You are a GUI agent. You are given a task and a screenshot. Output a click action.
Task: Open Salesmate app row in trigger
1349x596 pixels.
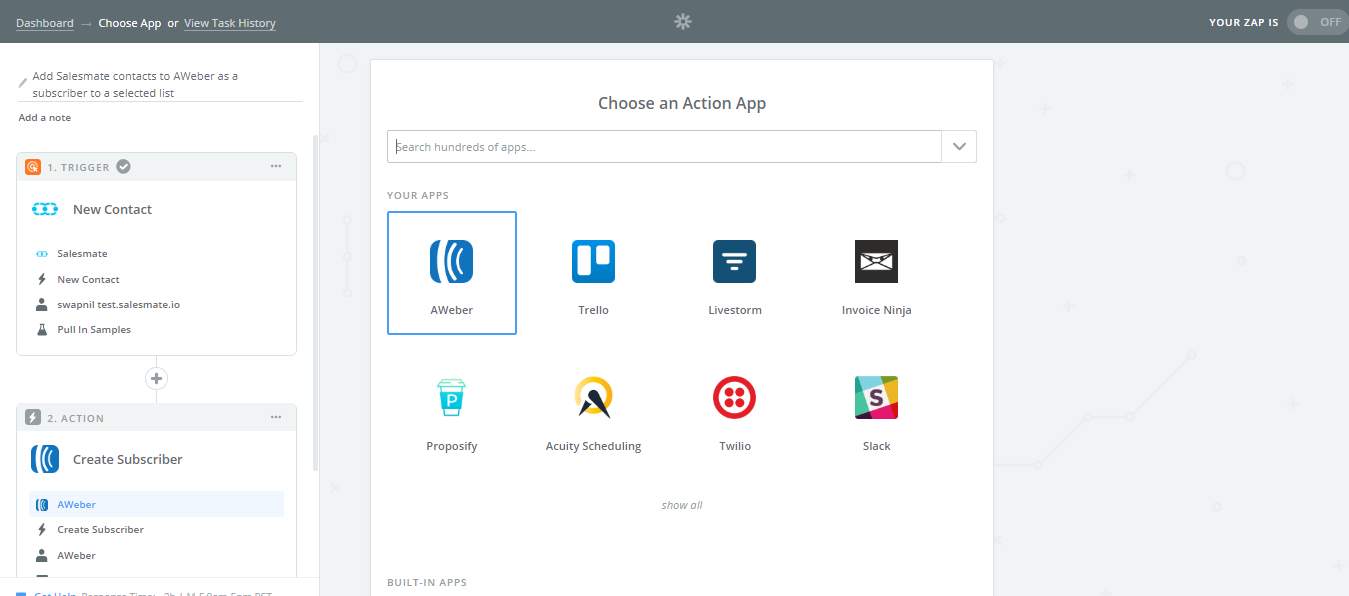[x=157, y=254]
